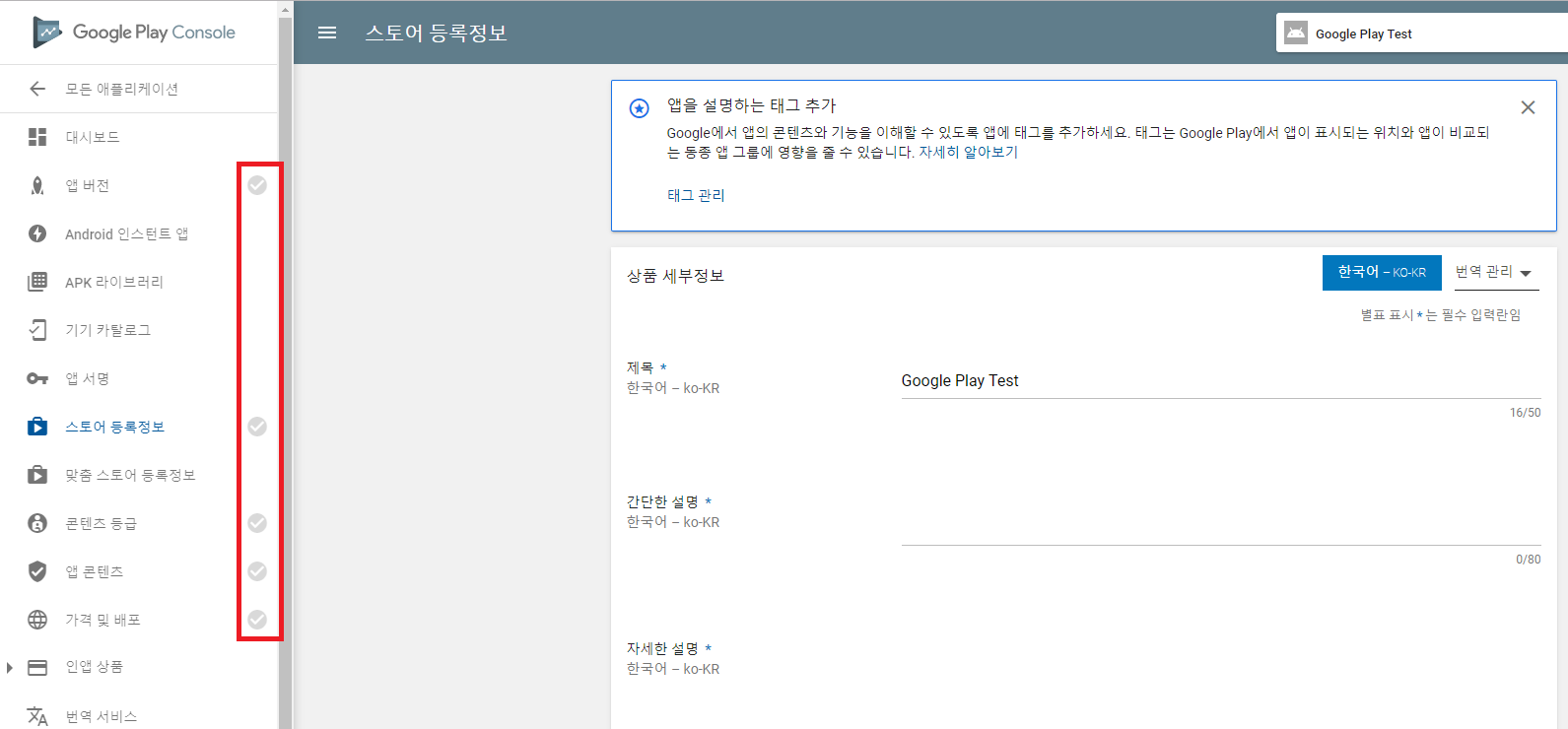This screenshot has width=1568, height=729.
Task: Click the 스토어 등록정보 page title
Action: (x=436, y=33)
